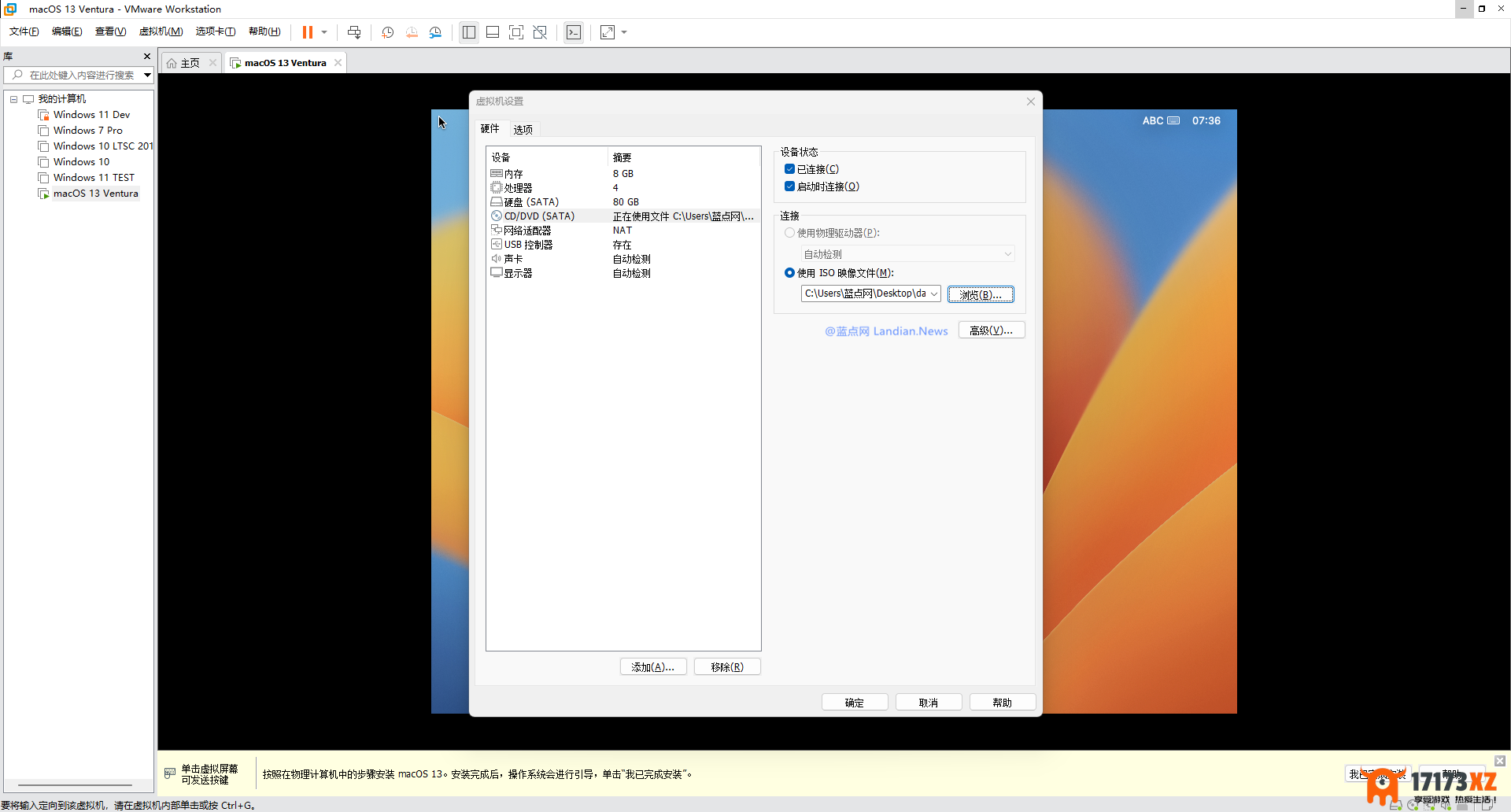Toggle the thumbnail bar view icon

click(493, 32)
